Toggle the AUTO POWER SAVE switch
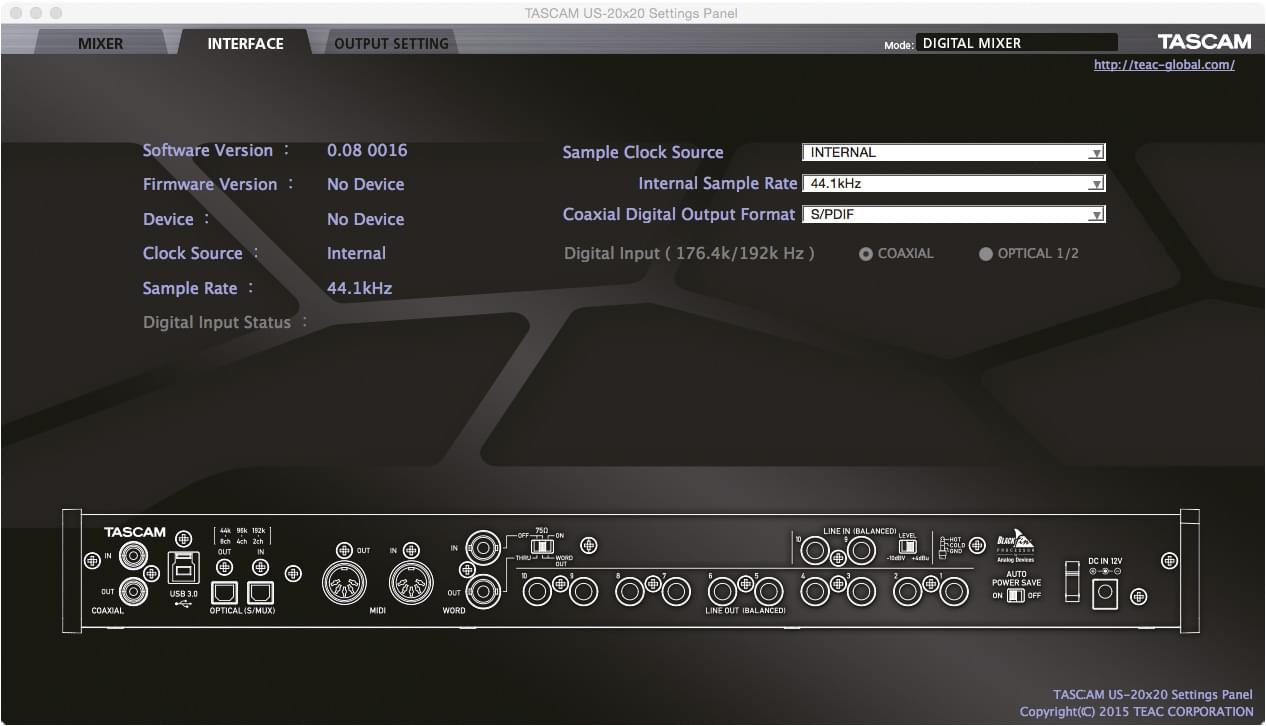The width and height of the screenshot is (1266, 726). 1016,595
